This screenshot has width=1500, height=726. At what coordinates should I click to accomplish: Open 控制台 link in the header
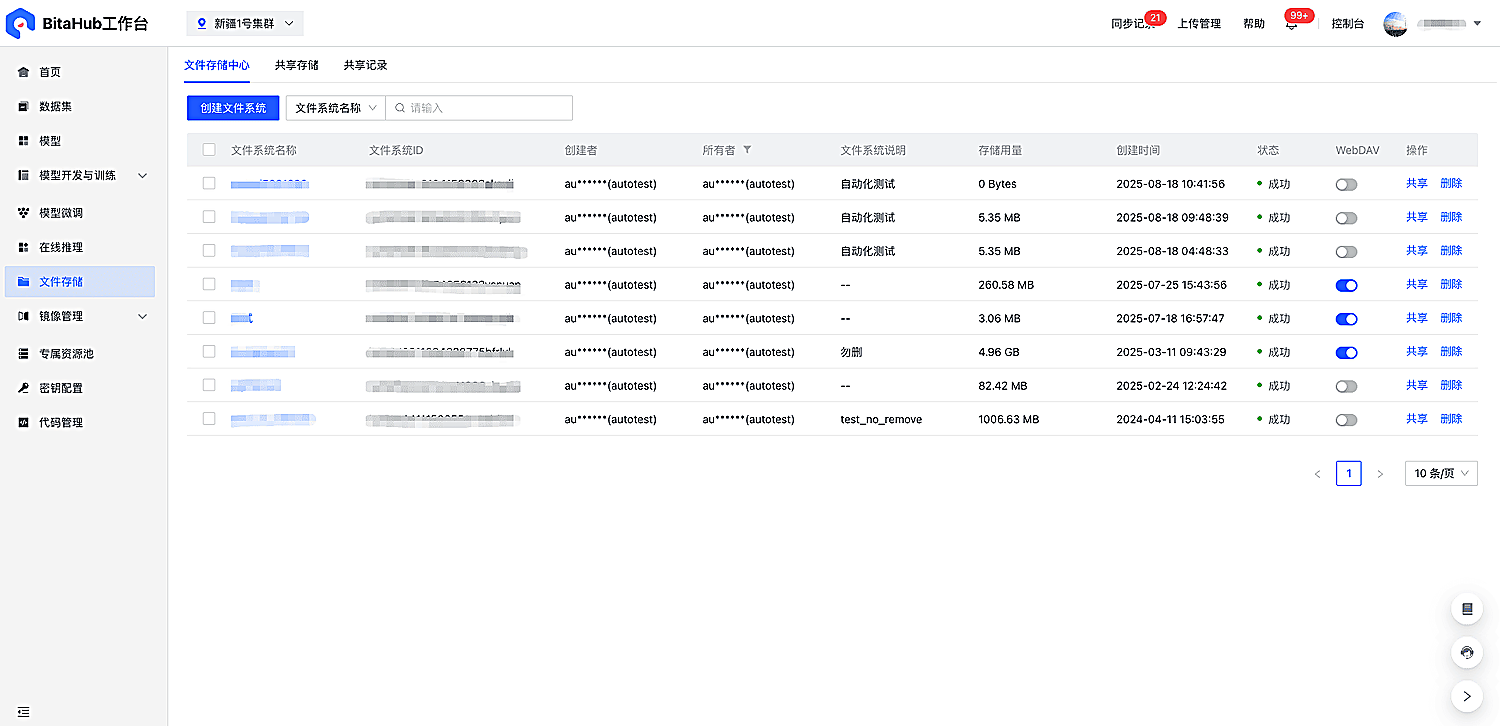point(1348,24)
